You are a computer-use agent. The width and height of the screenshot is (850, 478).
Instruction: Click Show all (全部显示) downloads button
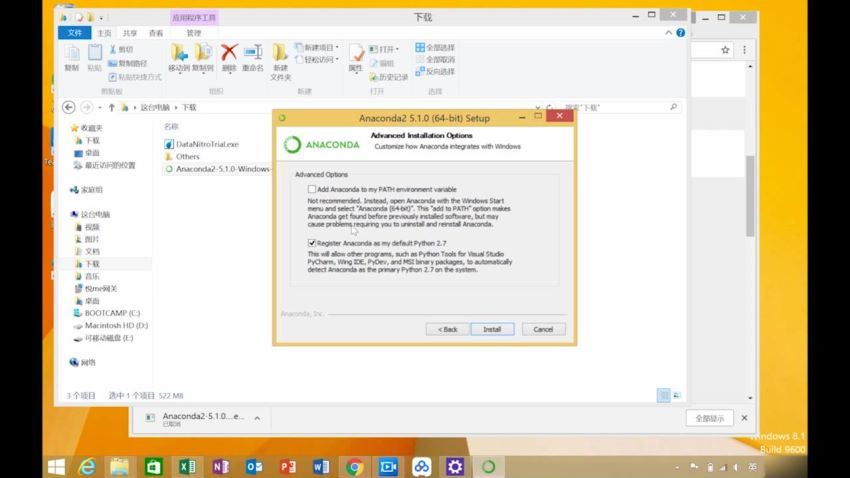click(710, 418)
